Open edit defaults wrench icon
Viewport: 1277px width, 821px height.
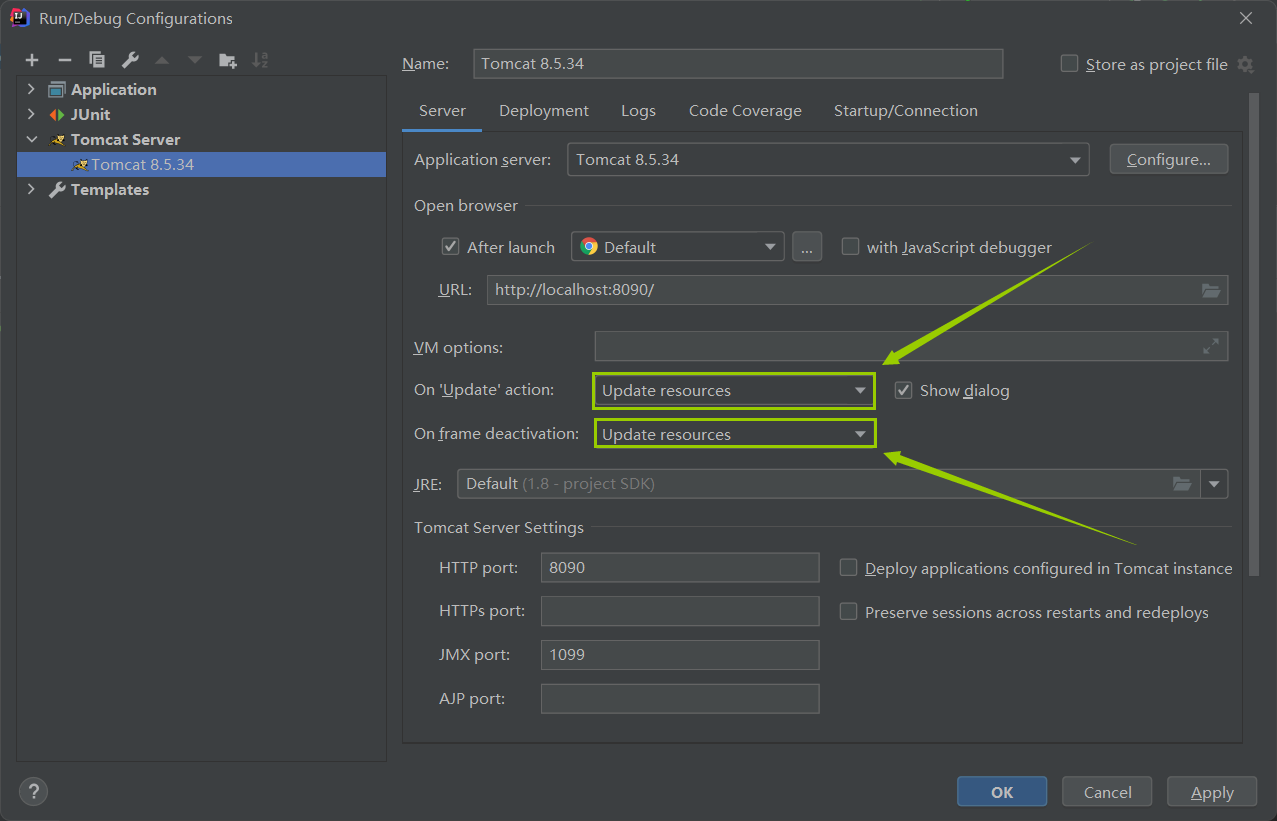(x=129, y=60)
